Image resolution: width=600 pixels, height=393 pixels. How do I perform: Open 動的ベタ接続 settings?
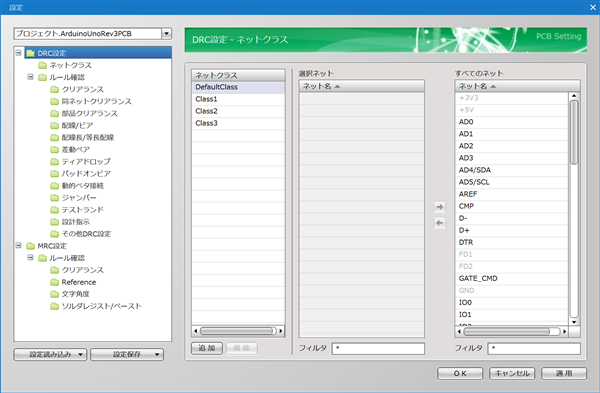coord(83,186)
